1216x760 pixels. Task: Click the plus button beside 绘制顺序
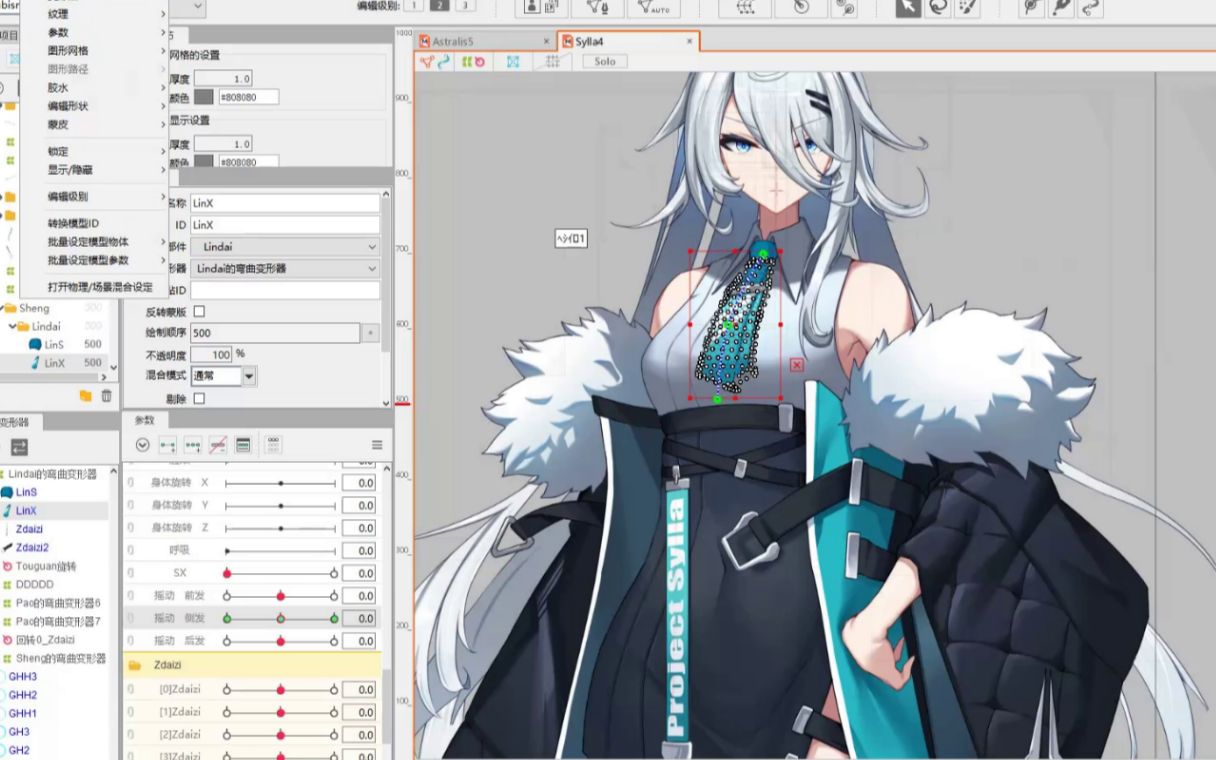click(x=371, y=333)
